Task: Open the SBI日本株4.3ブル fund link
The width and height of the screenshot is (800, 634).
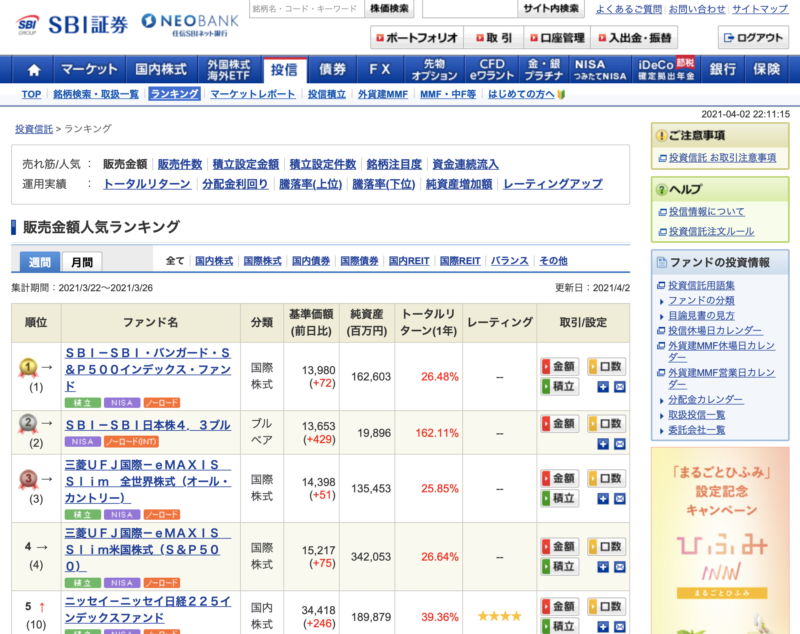Action: pos(148,425)
